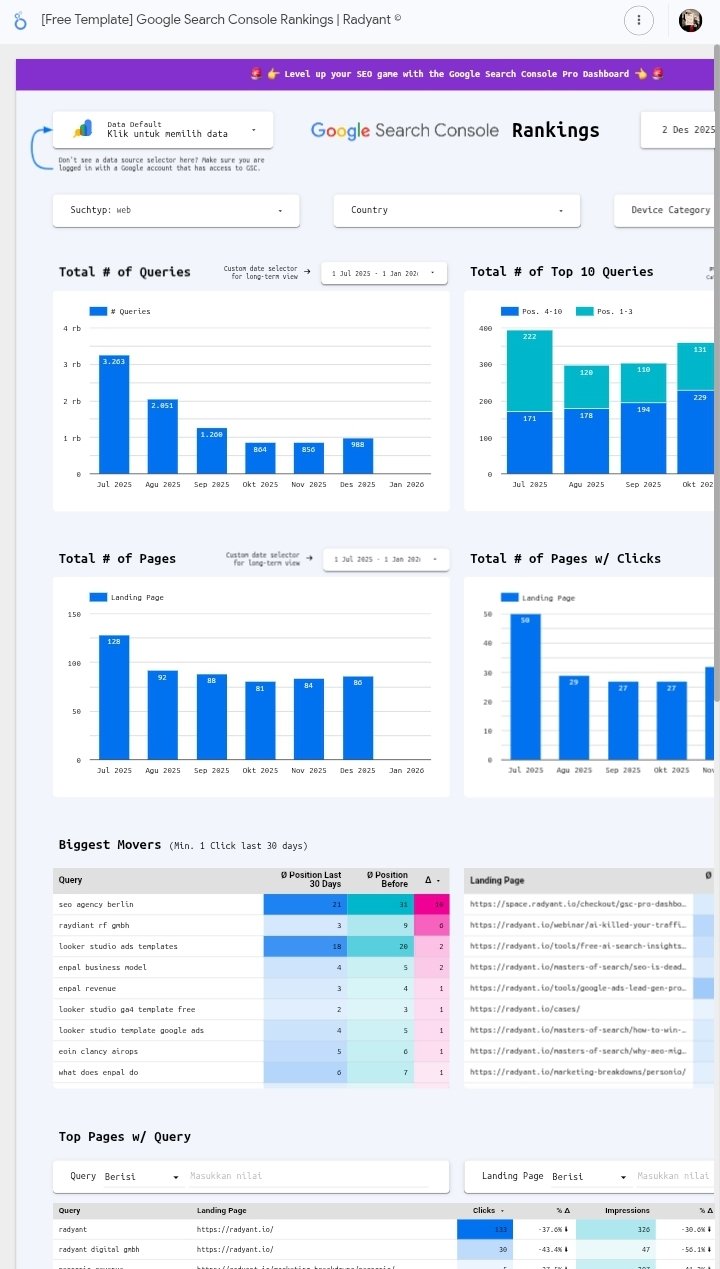Select the Jul 2025 pages bar labeled 128
Image resolution: width=720 pixels, height=1269 pixels.
coord(114,697)
